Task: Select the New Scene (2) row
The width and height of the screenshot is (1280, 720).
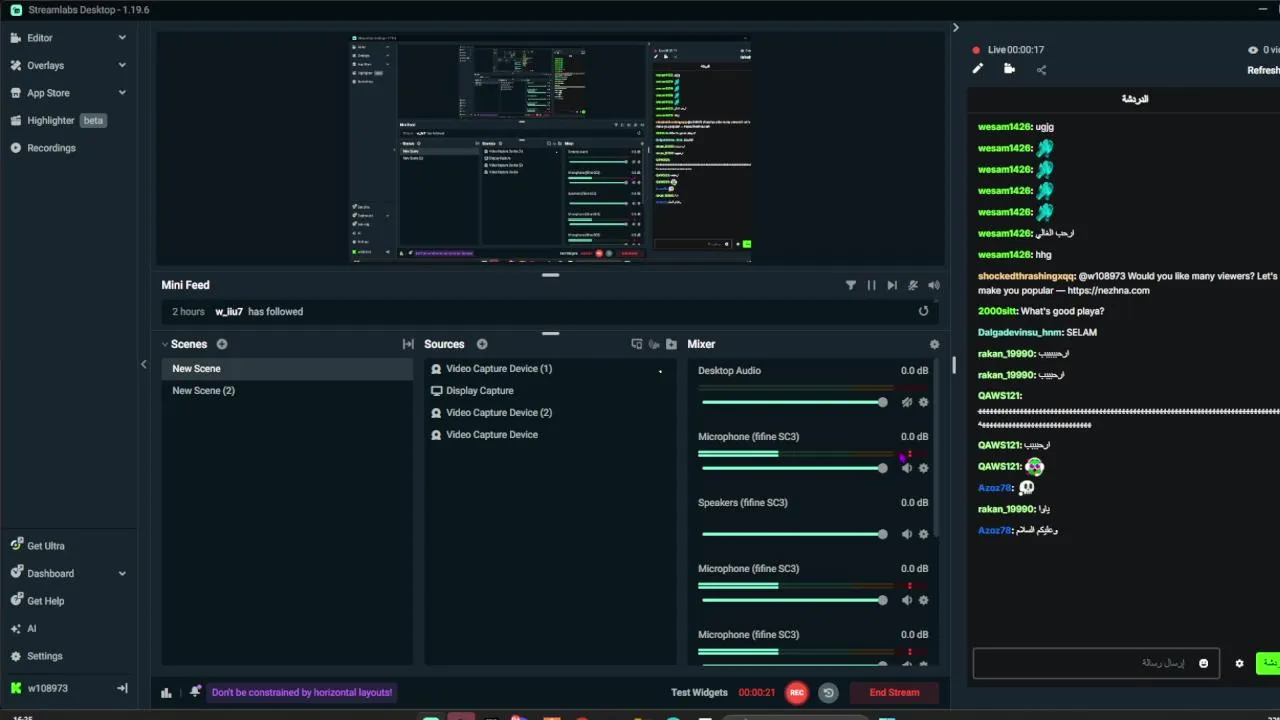Action: (x=287, y=391)
